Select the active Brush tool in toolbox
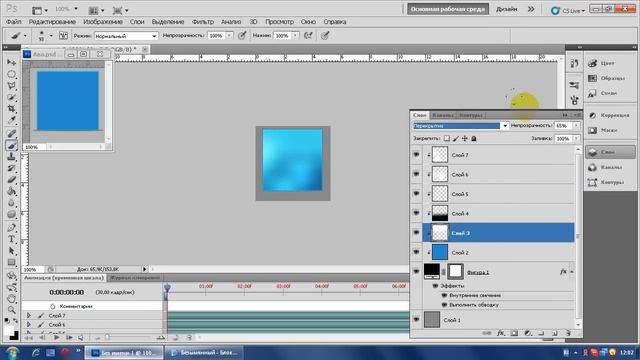 tap(11, 145)
